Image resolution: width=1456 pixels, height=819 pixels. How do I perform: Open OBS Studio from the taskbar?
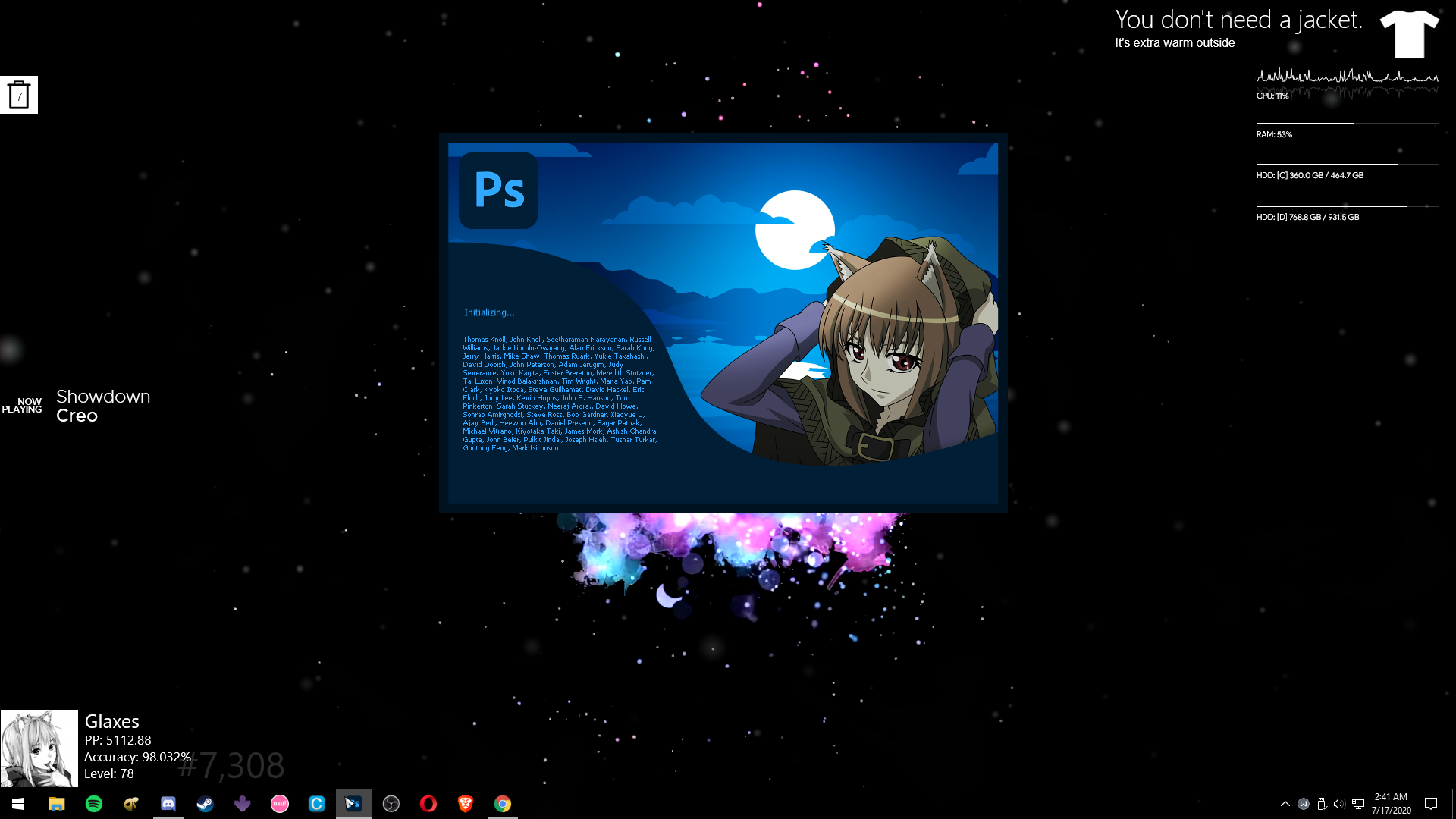click(x=391, y=804)
